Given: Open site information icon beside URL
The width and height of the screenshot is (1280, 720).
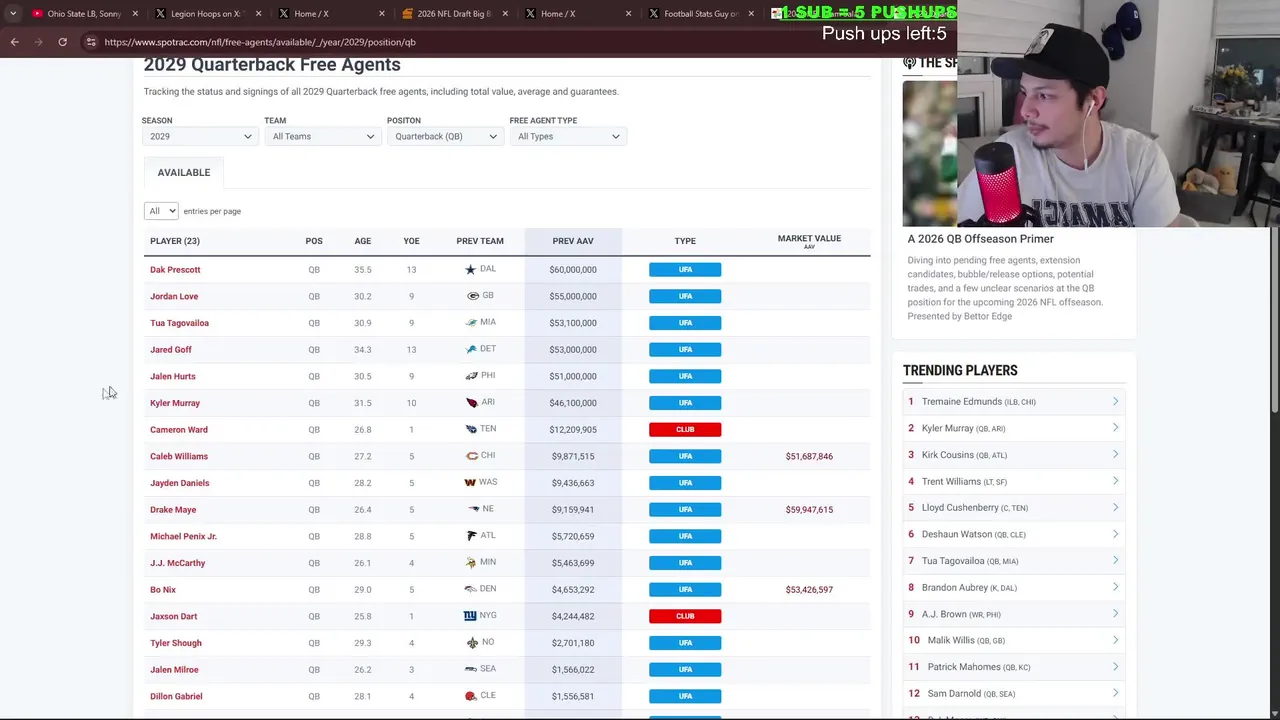Looking at the screenshot, I should (x=91, y=42).
